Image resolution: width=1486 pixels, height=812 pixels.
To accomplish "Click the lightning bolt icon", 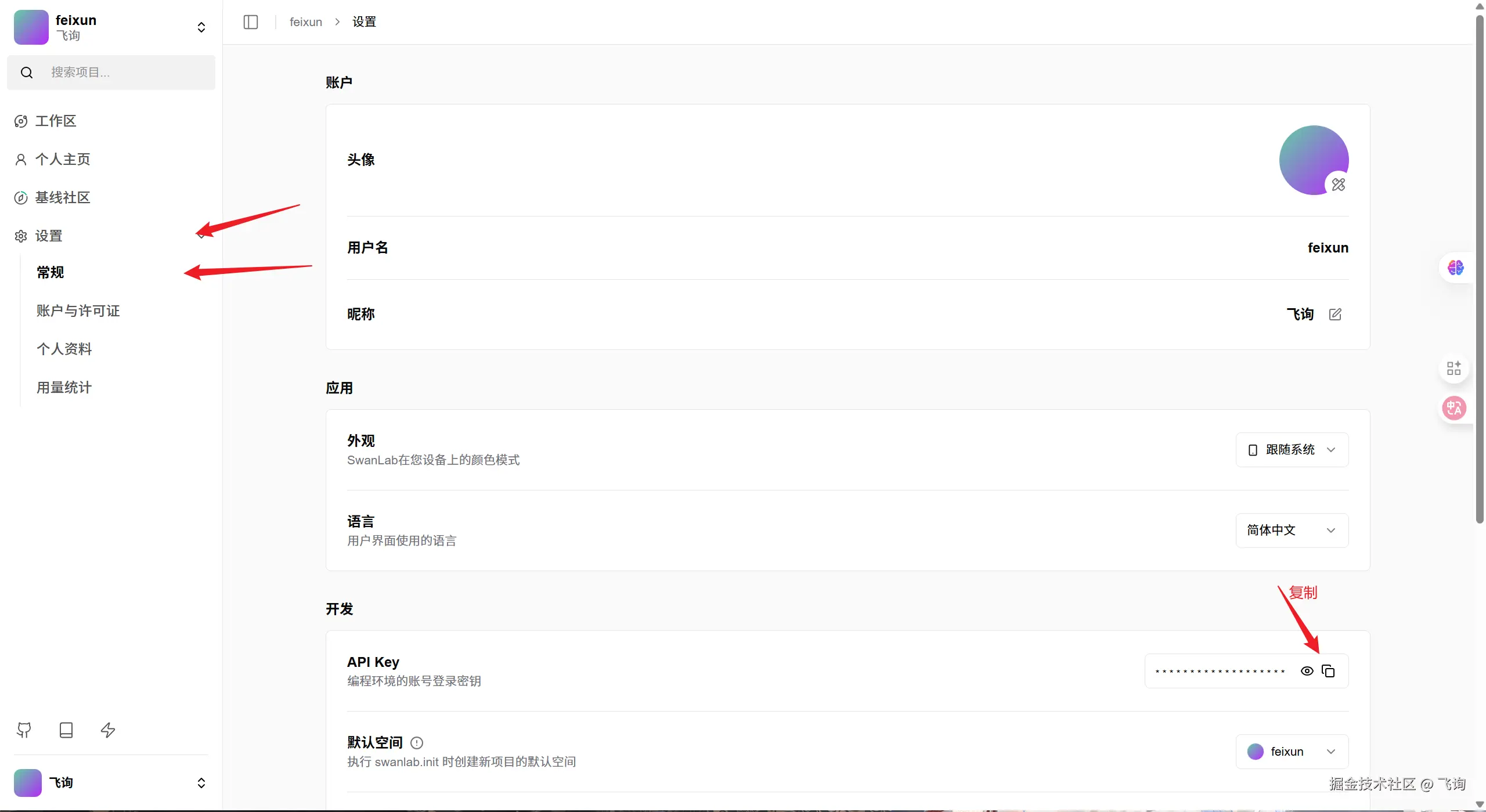I will 108,730.
